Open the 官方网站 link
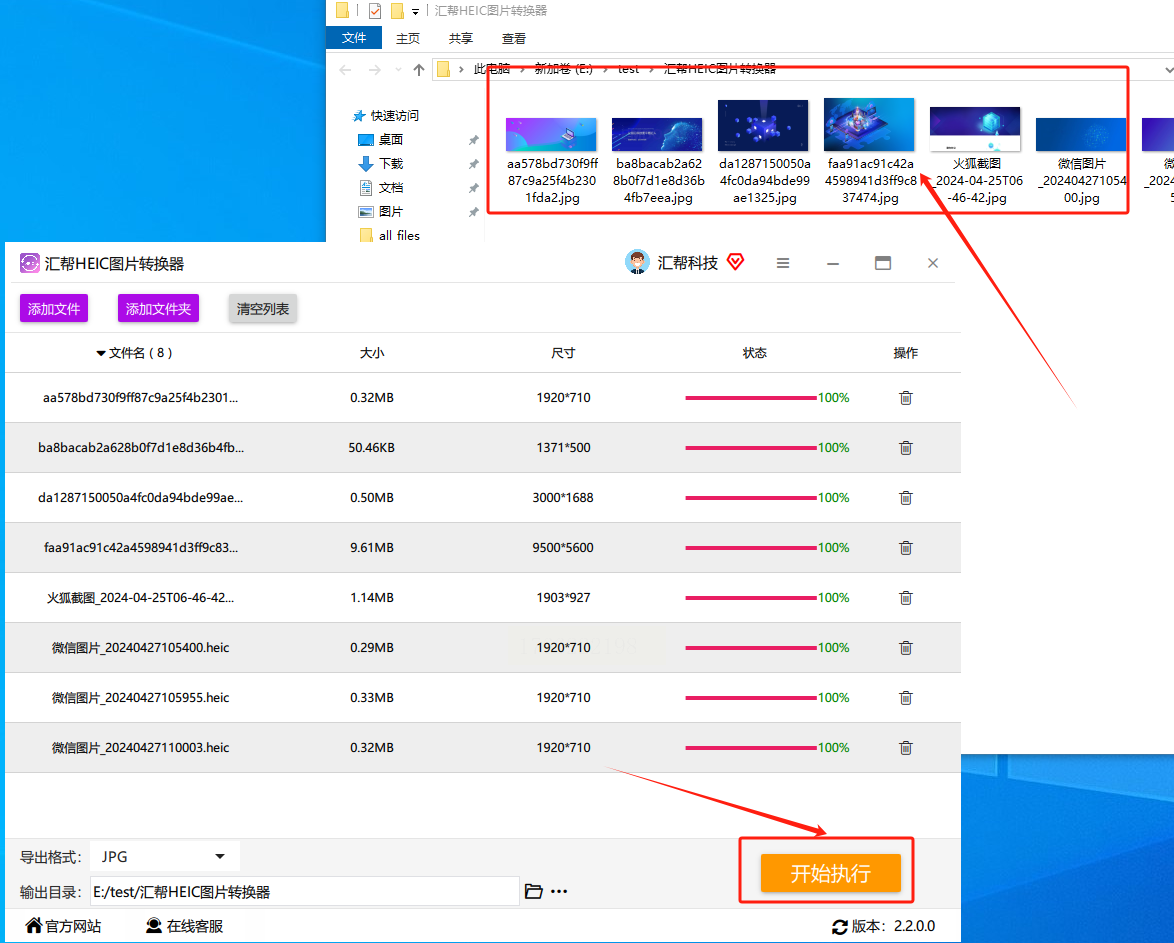 point(64,926)
